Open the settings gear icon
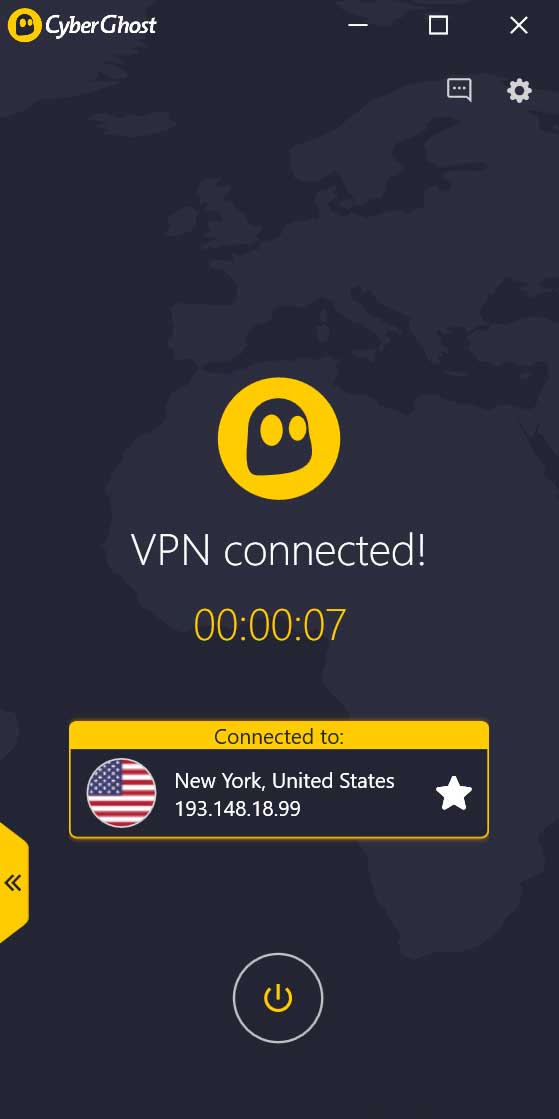This screenshot has width=559, height=1119. (x=519, y=91)
